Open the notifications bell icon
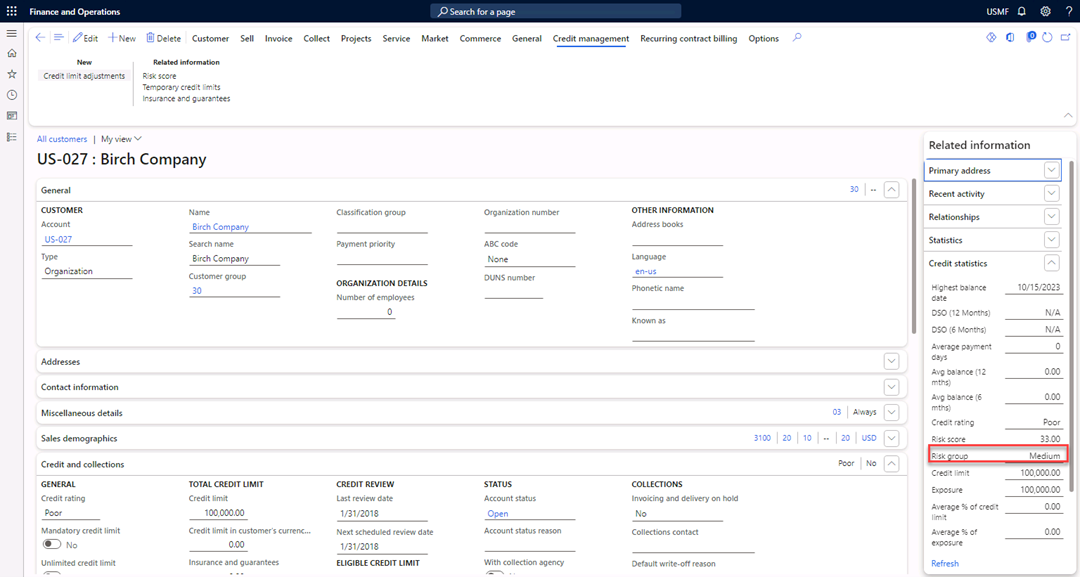The width and height of the screenshot is (1080, 577). pos(1022,11)
